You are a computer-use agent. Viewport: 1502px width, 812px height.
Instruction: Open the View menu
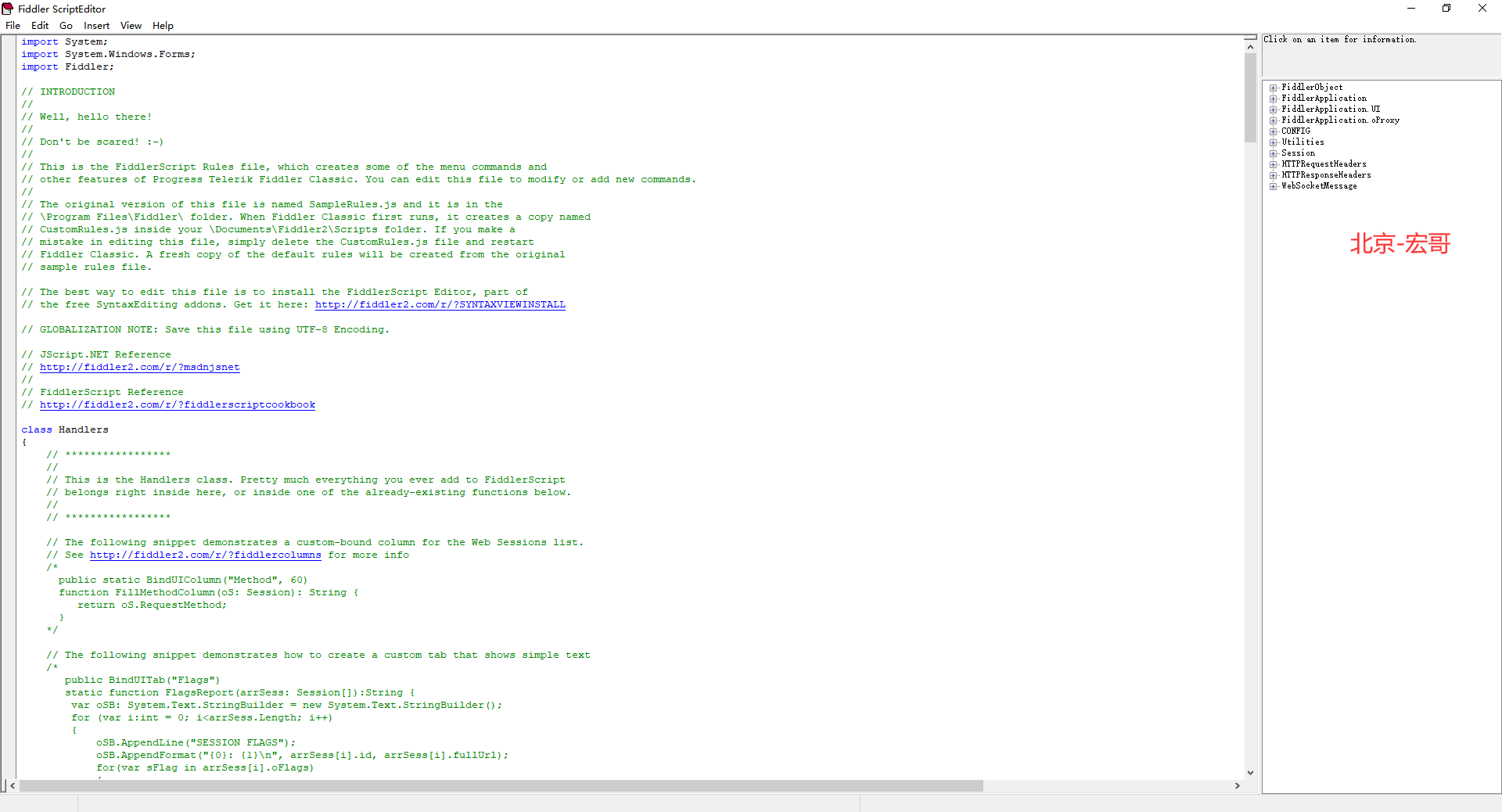pyautogui.click(x=131, y=26)
